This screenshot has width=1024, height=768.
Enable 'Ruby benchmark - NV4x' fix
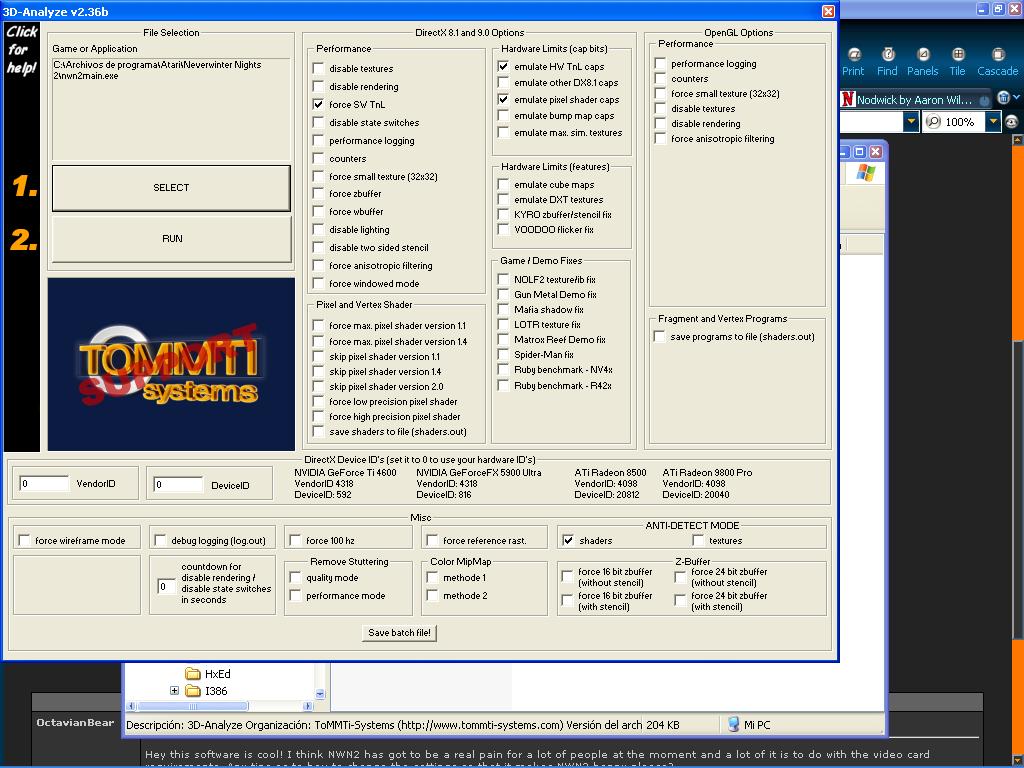pos(504,370)
